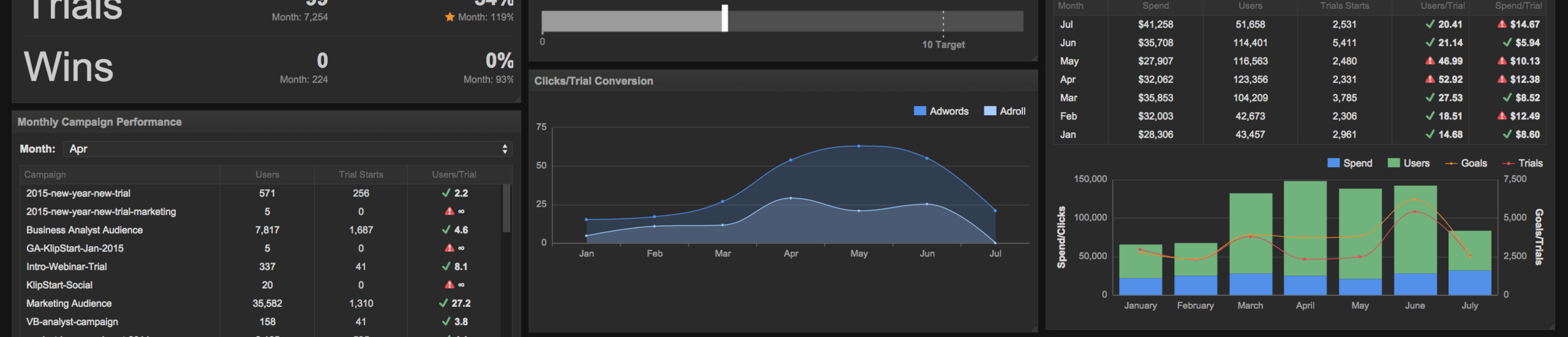Click the 3,785 trials starts cell for Mar
Viewport: 1568px width, 337px height.
(x=1344, y=98)
